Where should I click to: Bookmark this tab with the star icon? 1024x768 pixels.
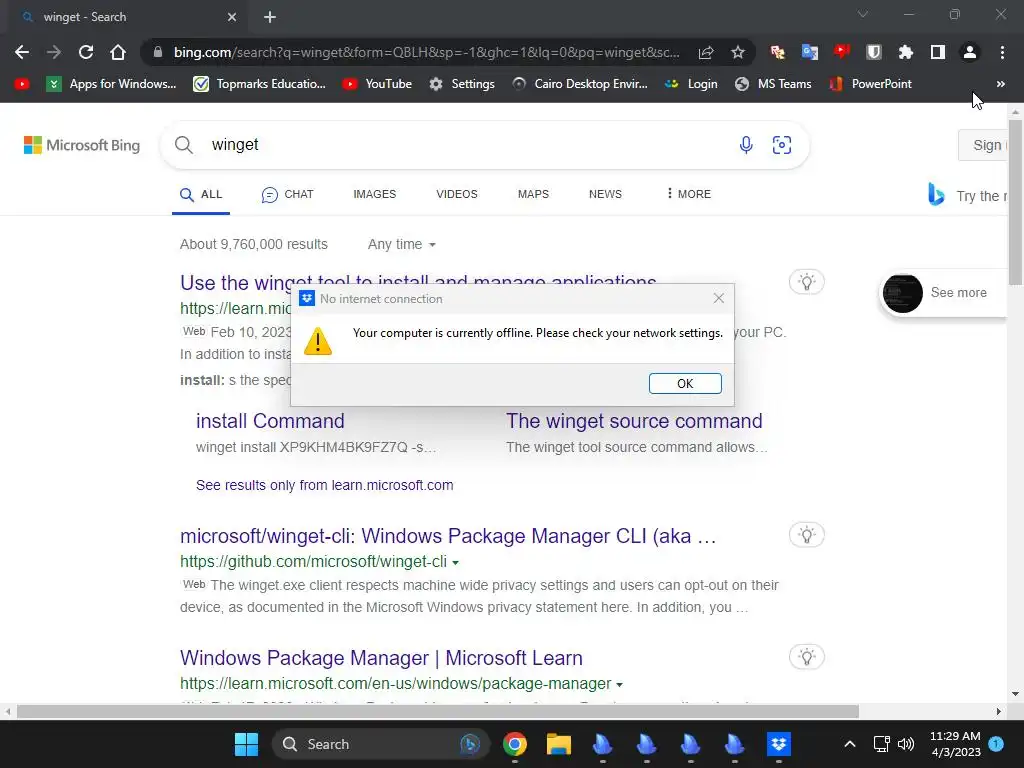tap(738, 52)
